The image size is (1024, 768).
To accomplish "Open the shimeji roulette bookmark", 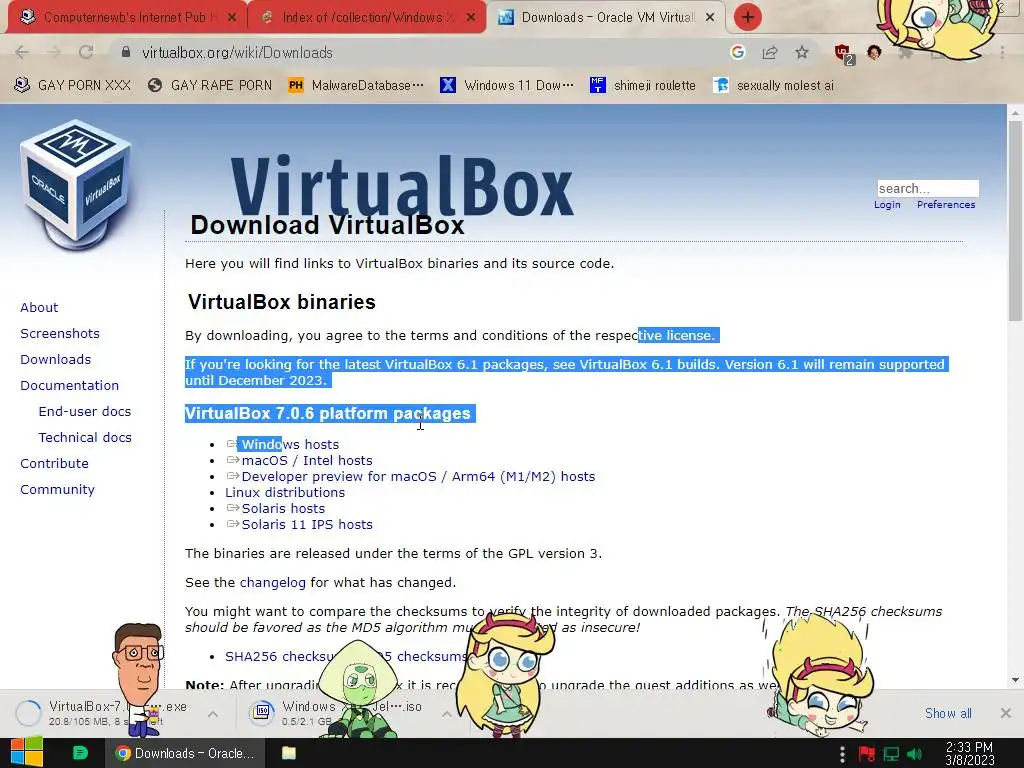I will coord(643,86).
